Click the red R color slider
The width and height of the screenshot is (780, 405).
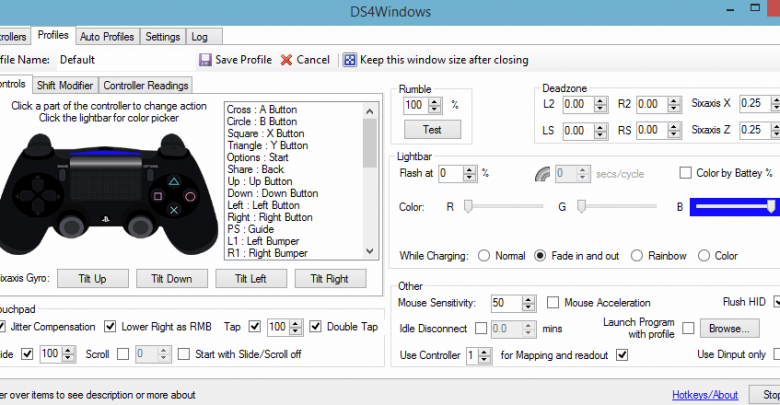pos(503,206)
